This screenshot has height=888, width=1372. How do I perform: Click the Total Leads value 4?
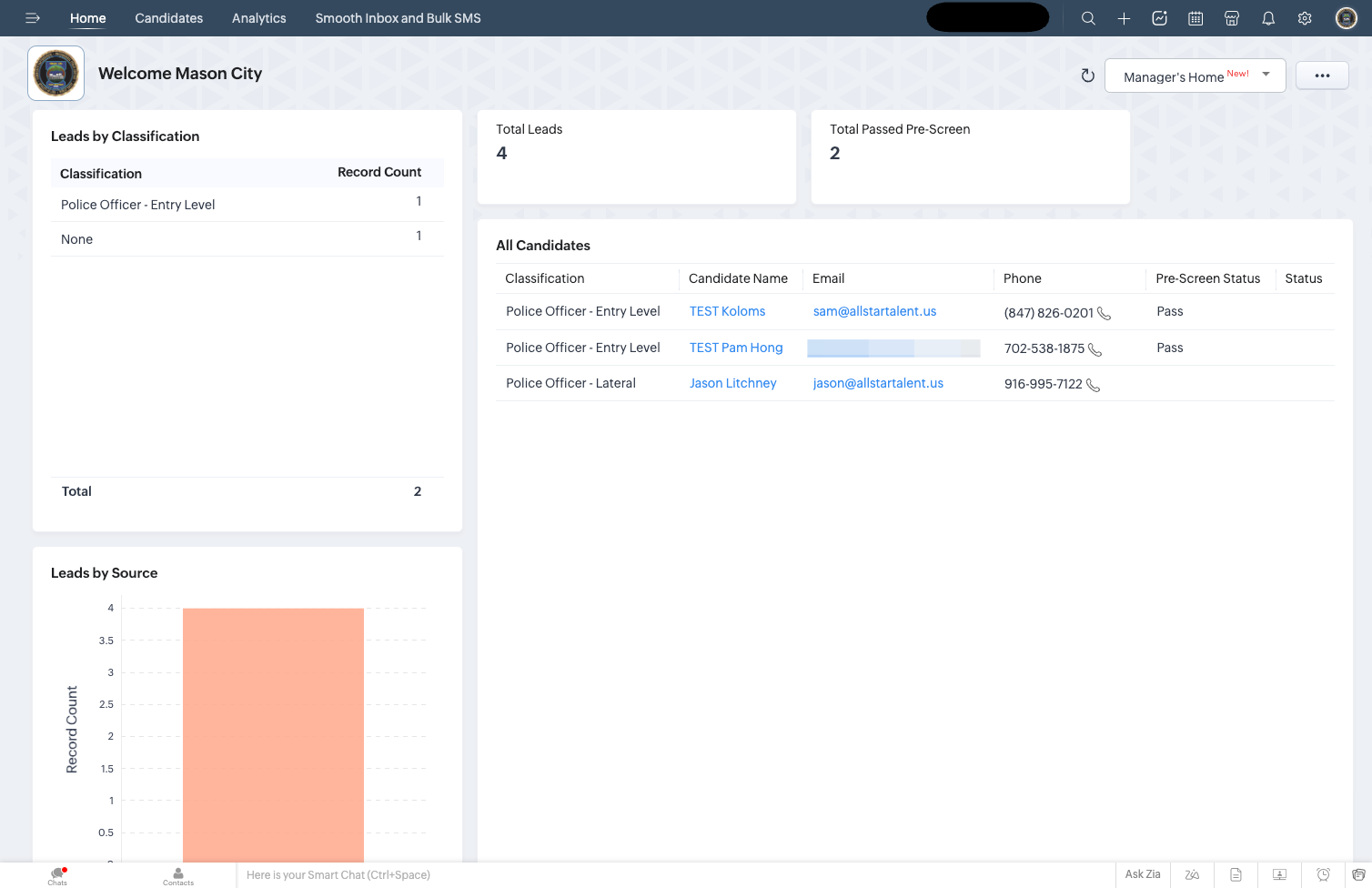pos(501,154)
